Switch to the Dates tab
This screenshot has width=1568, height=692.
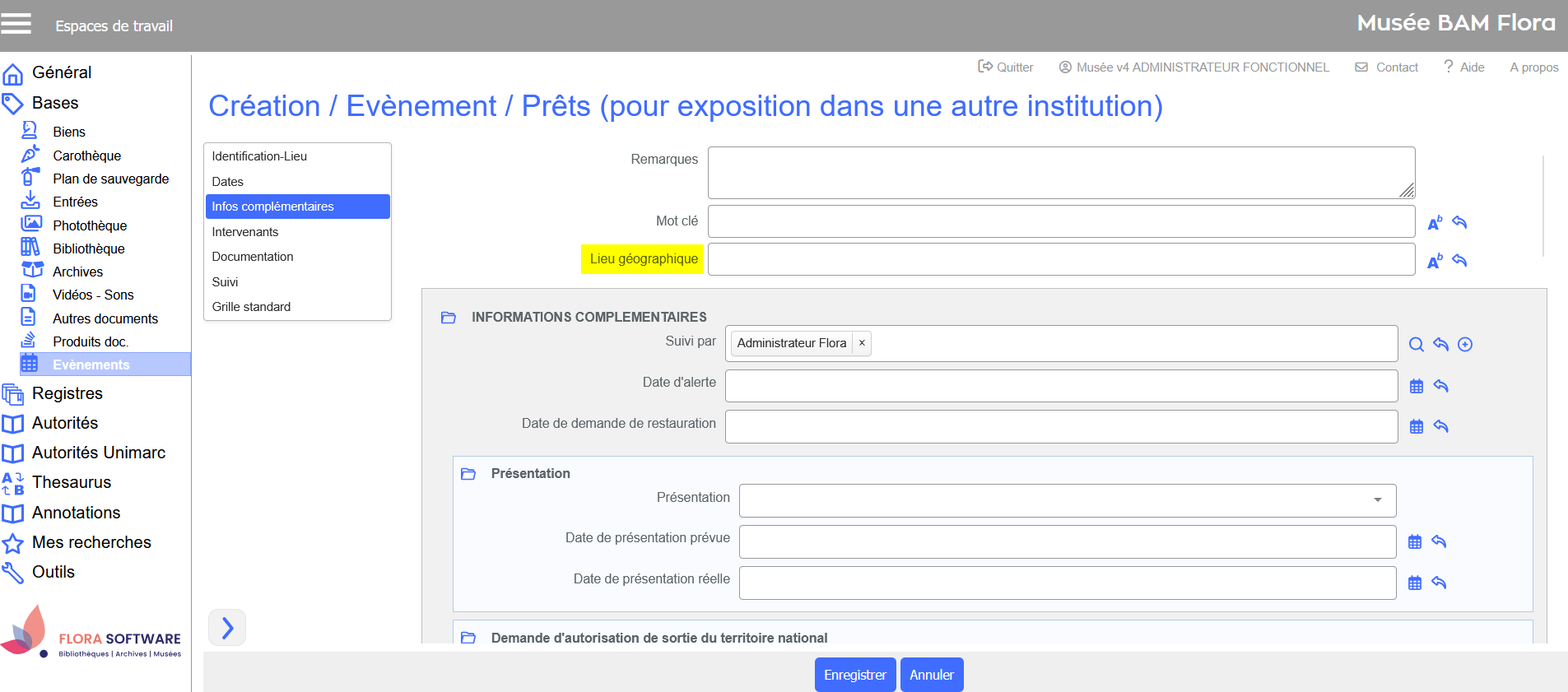pos(297,182)
